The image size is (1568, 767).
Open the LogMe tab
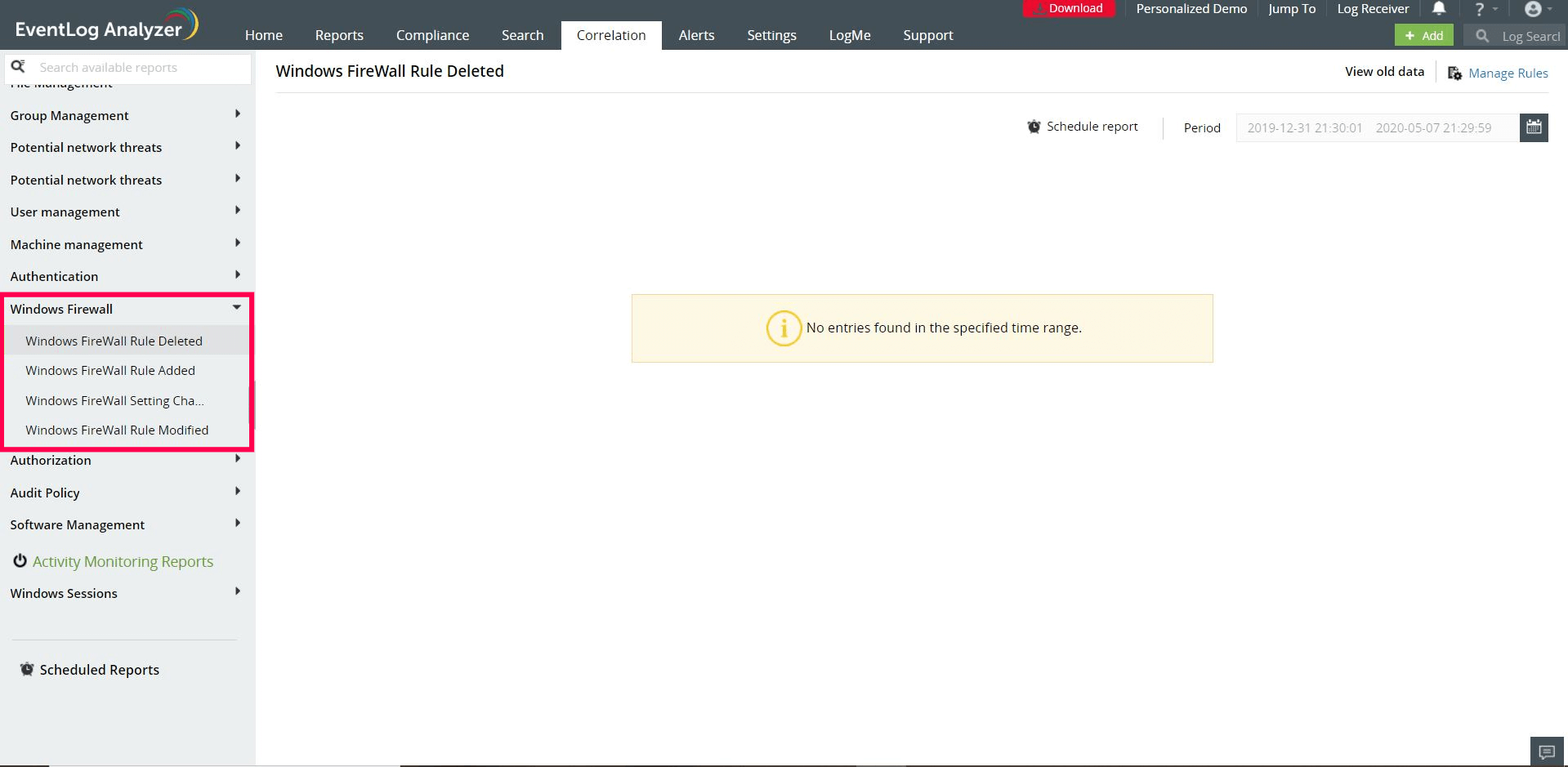(x=850, y=35)
